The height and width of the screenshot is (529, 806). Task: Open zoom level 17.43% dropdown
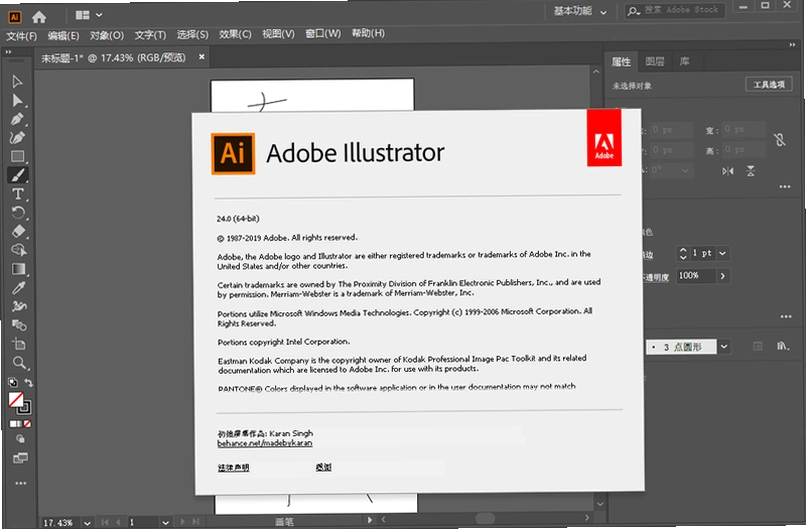(87, 523)
